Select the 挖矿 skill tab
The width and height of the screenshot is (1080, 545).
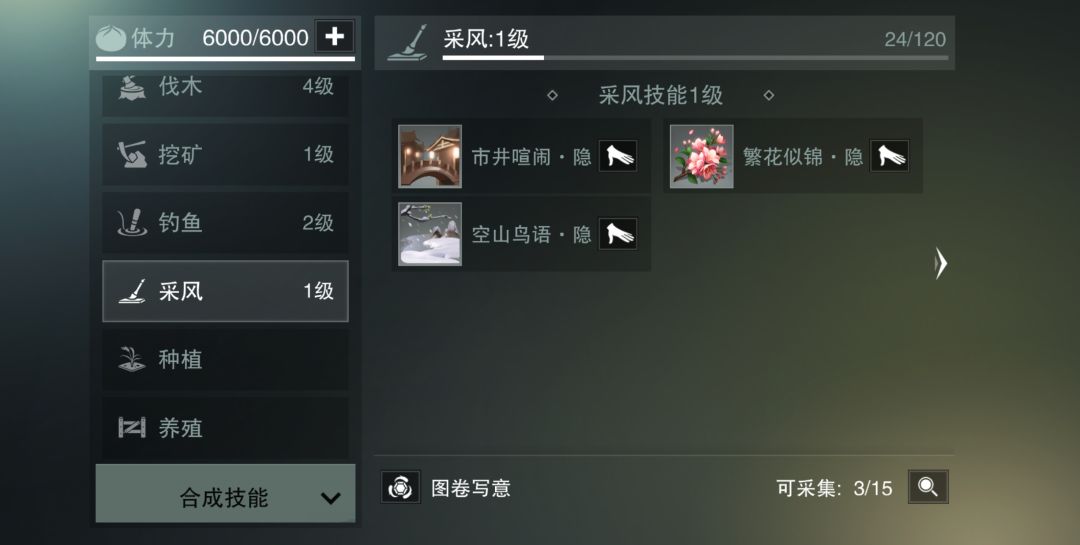pos(225,154)
